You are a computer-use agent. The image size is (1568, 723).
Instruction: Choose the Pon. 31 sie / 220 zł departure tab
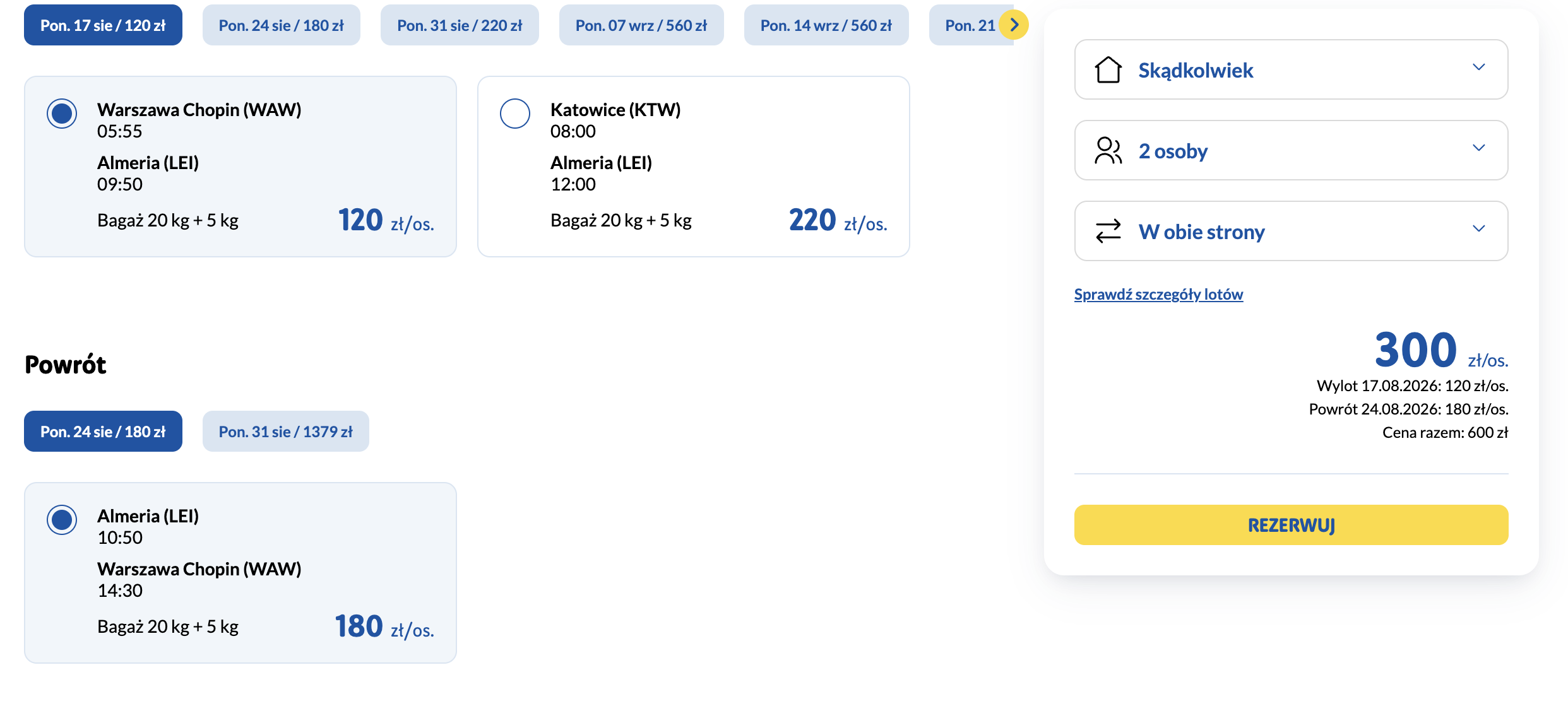pyautogui.click(x=460, y=25)
